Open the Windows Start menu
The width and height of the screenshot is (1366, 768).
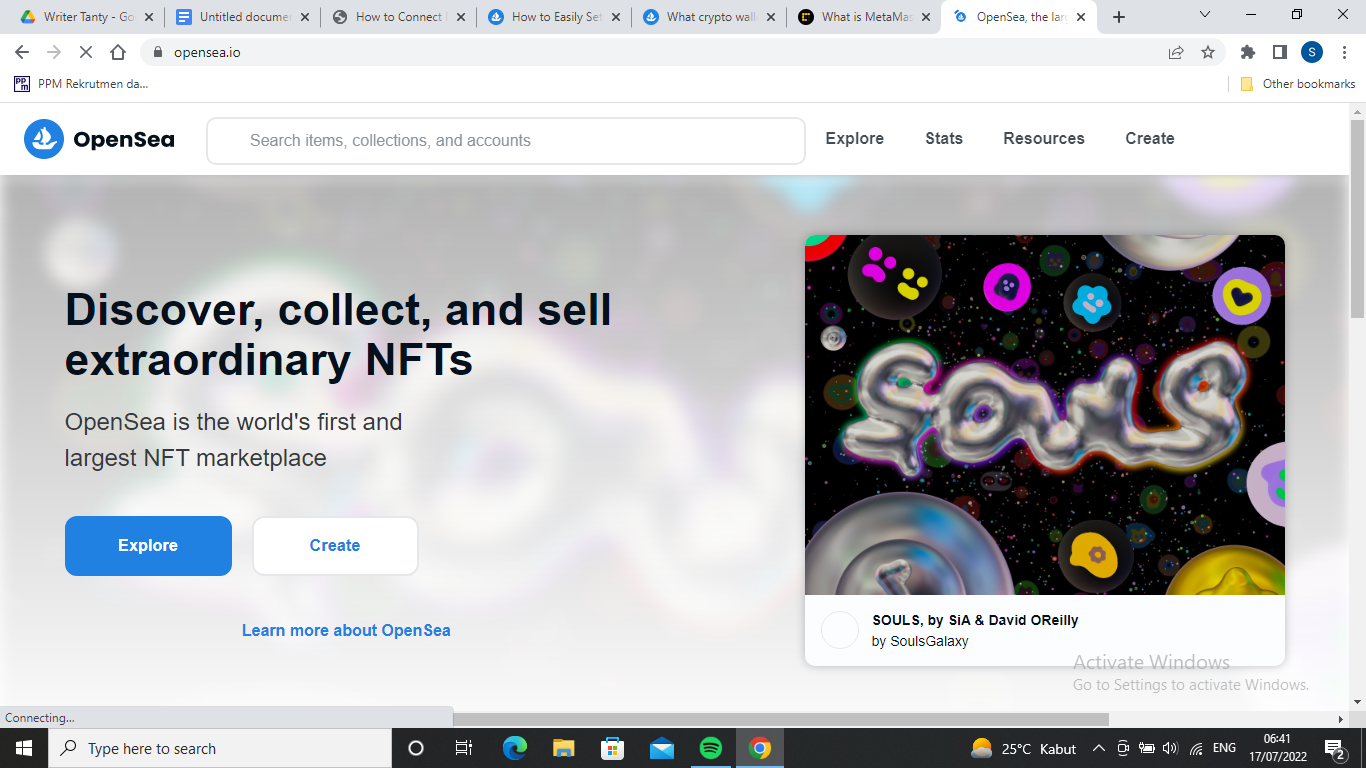(x=24, y=748)
